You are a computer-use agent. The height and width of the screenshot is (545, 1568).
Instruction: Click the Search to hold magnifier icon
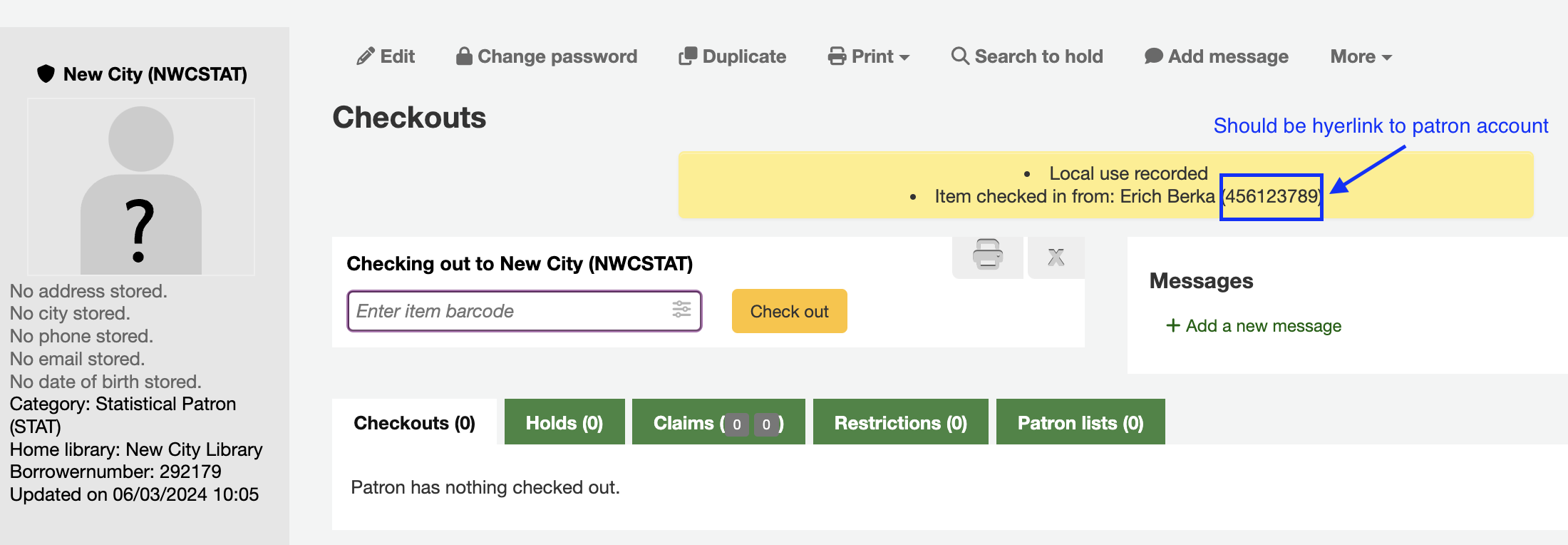(960, 56)
